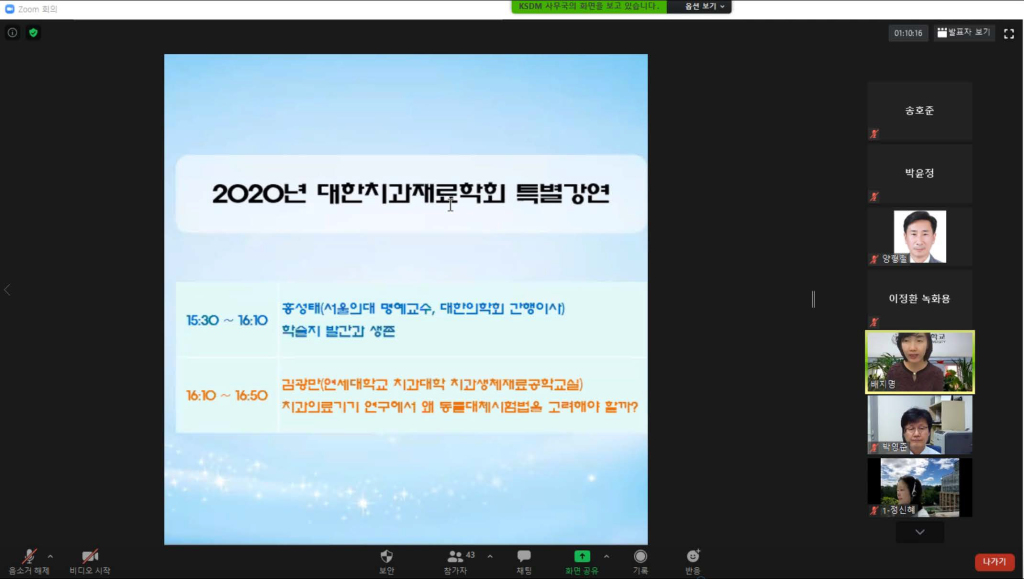Unmute the microphone in Zoom toolbar
The height and width of the screenshot is (579, 1024).
coord(29,557)
